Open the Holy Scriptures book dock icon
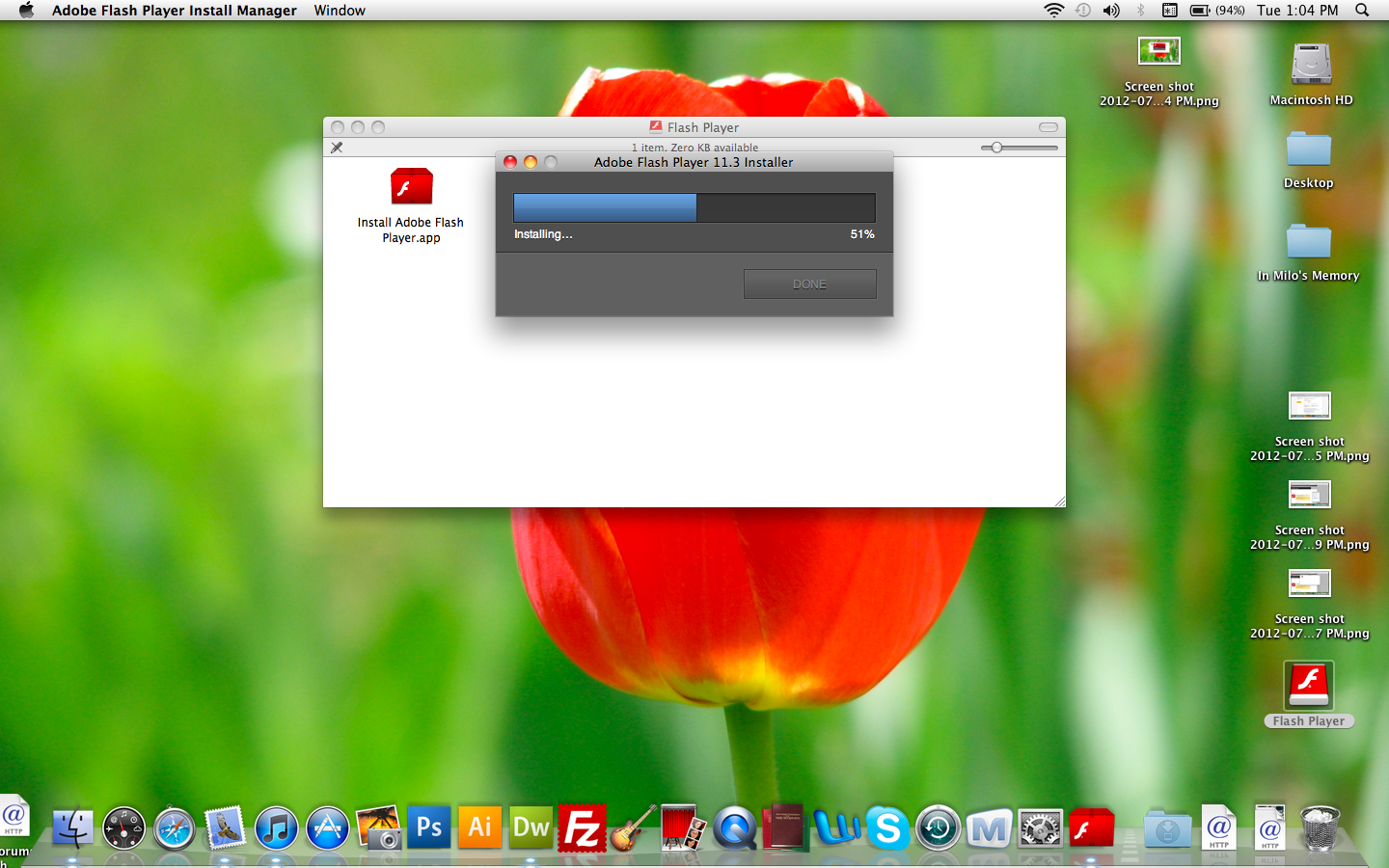The image size is (1389, 868). pos(785,827)
